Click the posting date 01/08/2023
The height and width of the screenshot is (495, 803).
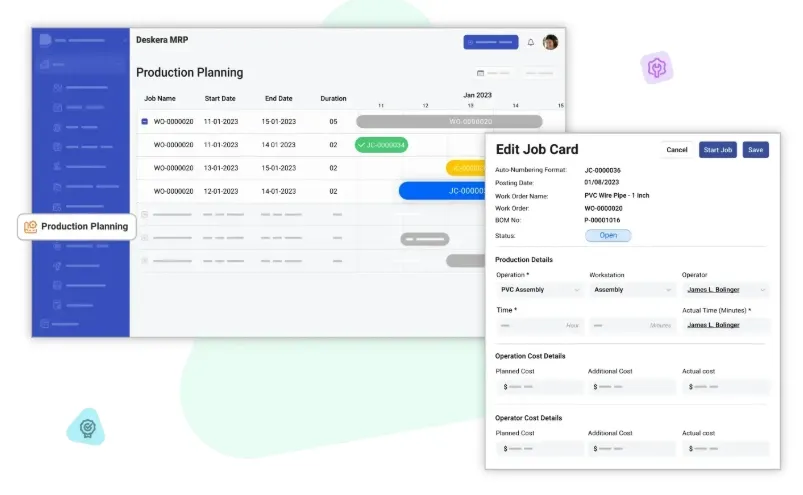pos(602,182)
